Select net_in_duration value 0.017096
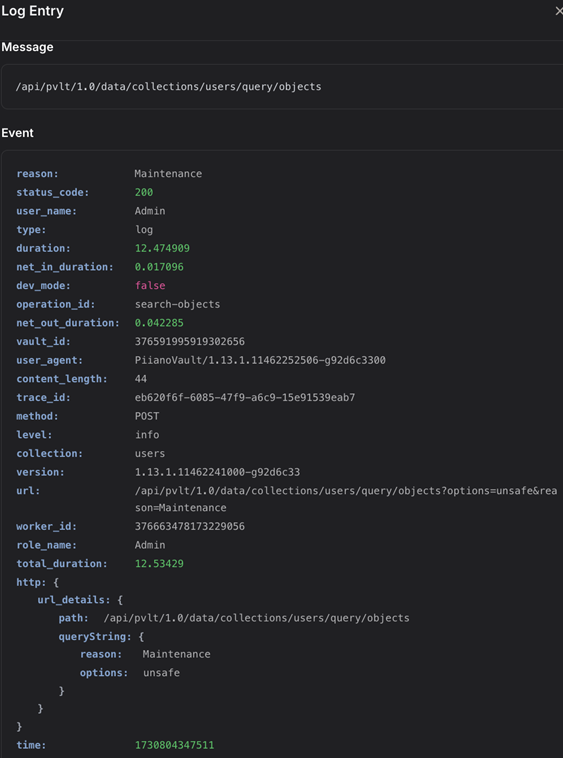This screenshot has height=758, width=563. click(x=159, y=267)
